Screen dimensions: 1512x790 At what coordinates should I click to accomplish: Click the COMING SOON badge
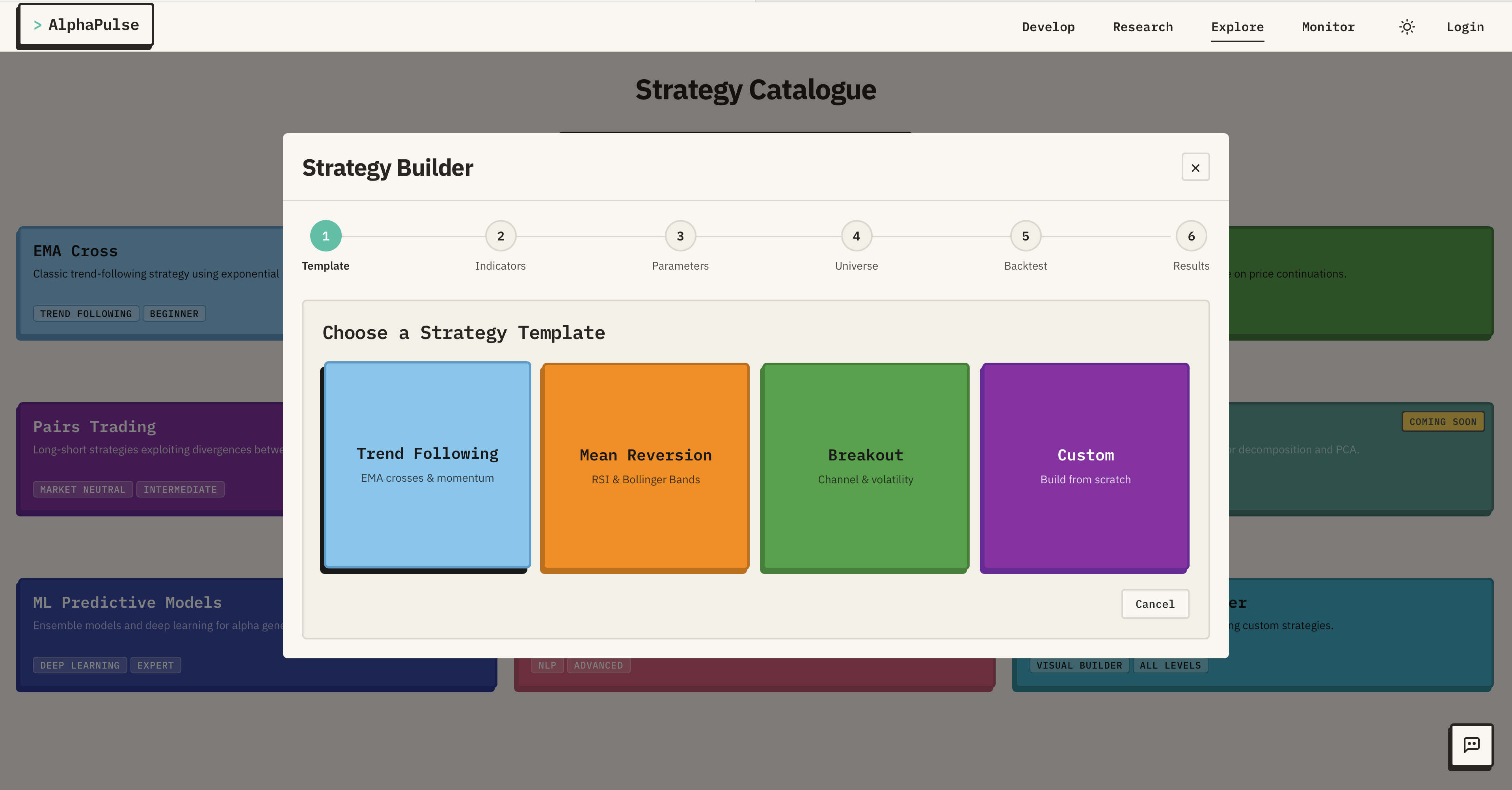point(1443,421)
